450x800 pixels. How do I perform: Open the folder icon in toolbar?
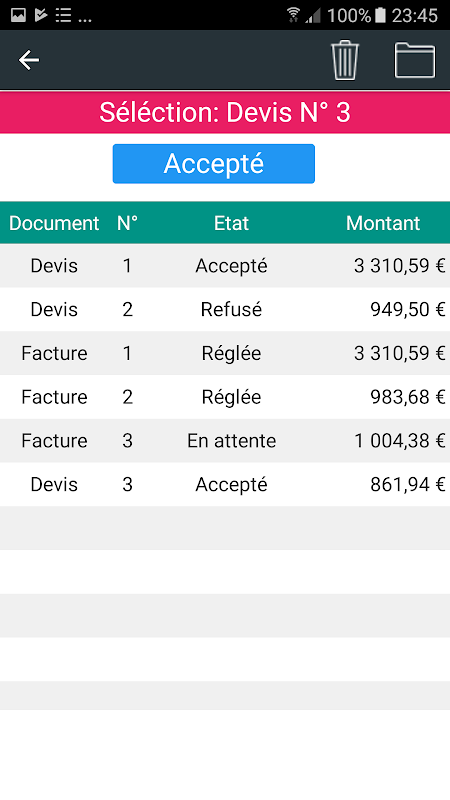coord(415,60)
